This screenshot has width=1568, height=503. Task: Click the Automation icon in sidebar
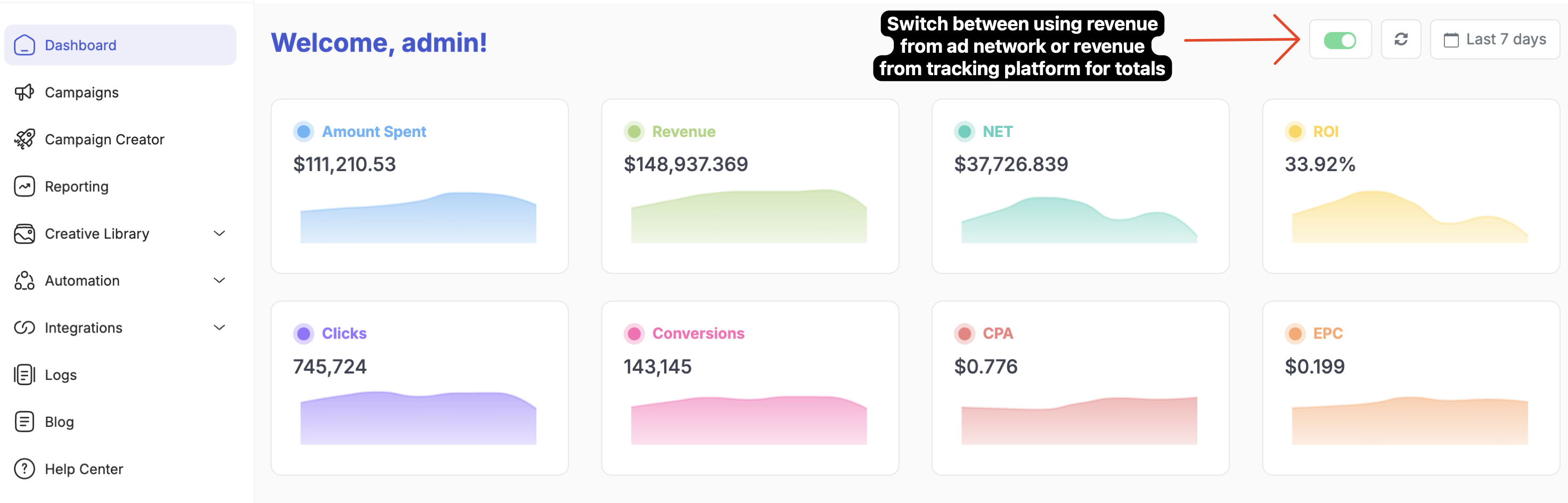[24, 281]
